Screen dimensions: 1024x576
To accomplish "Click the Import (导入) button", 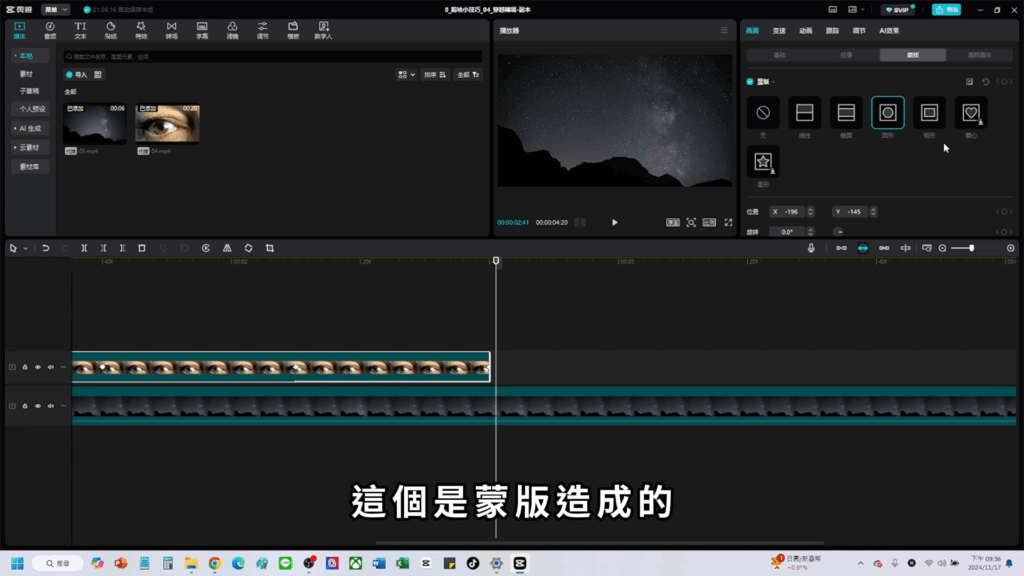I will (x=76, y=75).
